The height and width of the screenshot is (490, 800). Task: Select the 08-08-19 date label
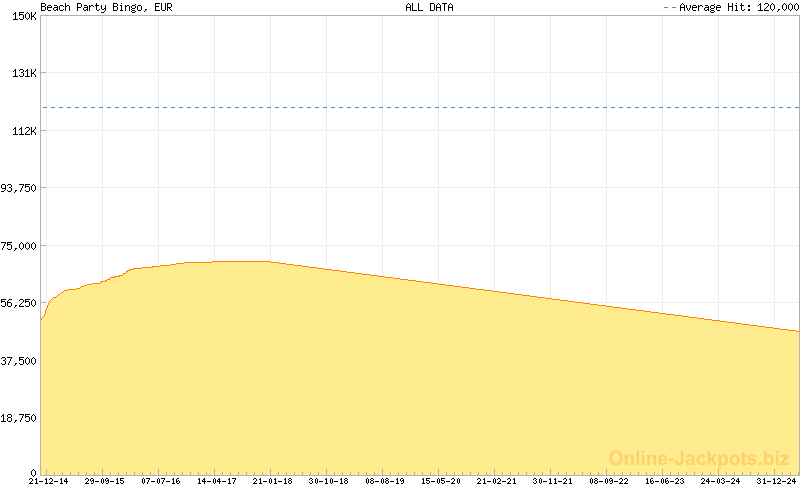384,481
